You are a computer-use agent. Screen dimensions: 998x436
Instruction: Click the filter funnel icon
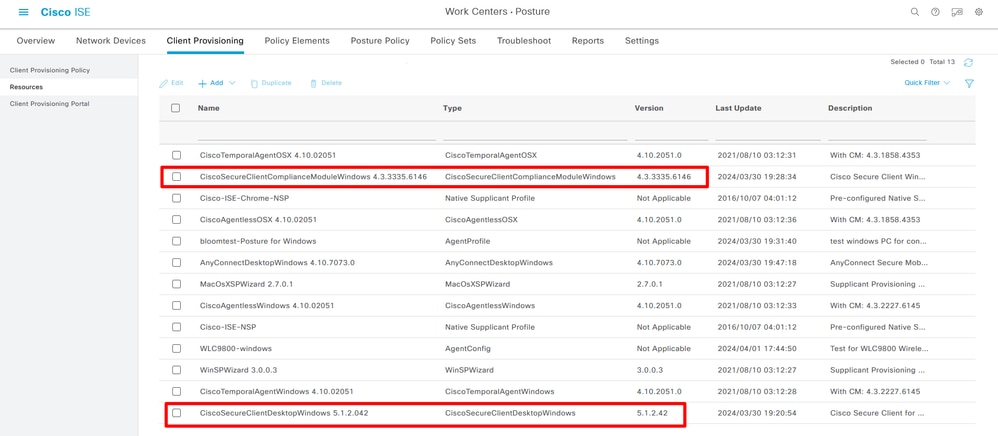pyautogui.click(x=969, y=83)
